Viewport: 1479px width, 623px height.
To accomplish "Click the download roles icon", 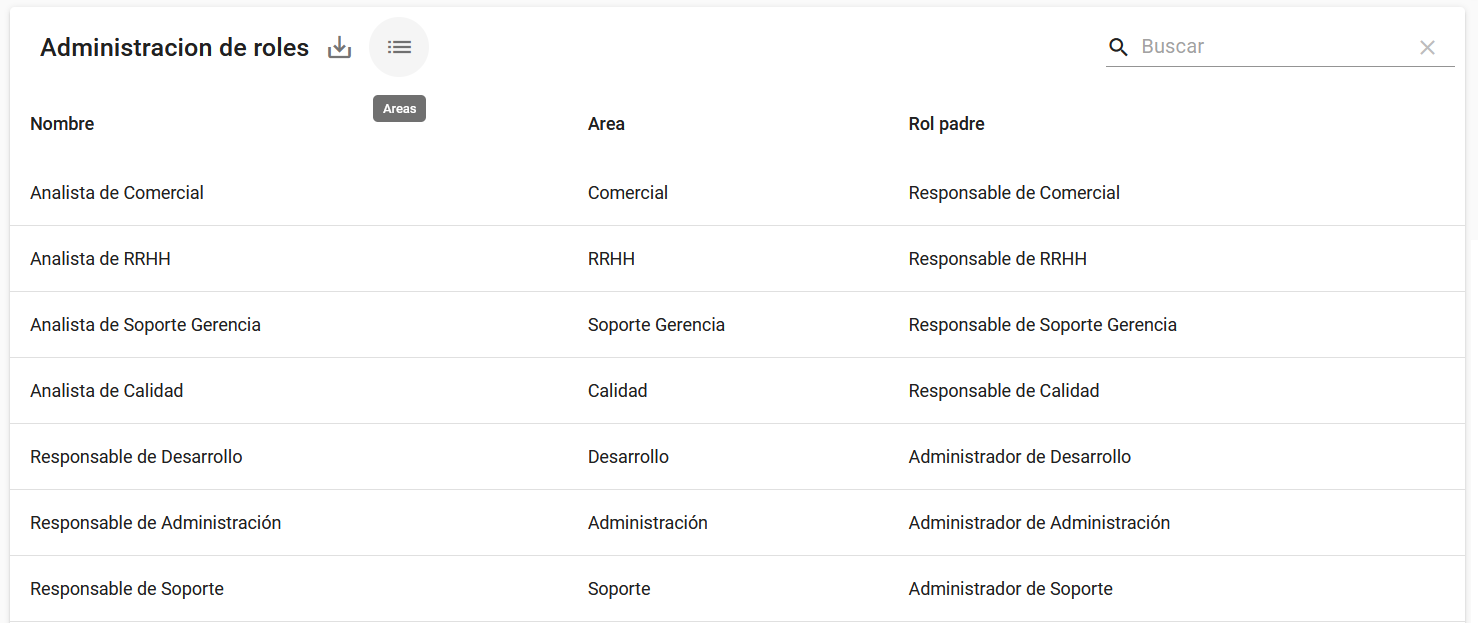I will pos(340,47).
